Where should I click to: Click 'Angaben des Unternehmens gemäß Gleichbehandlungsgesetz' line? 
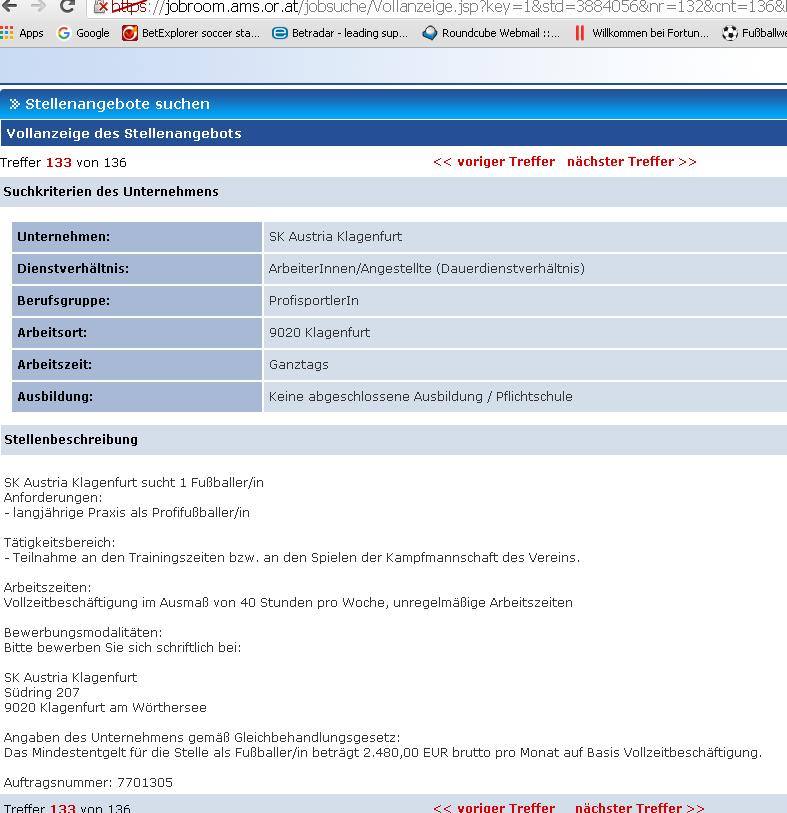tap(202, 738)
